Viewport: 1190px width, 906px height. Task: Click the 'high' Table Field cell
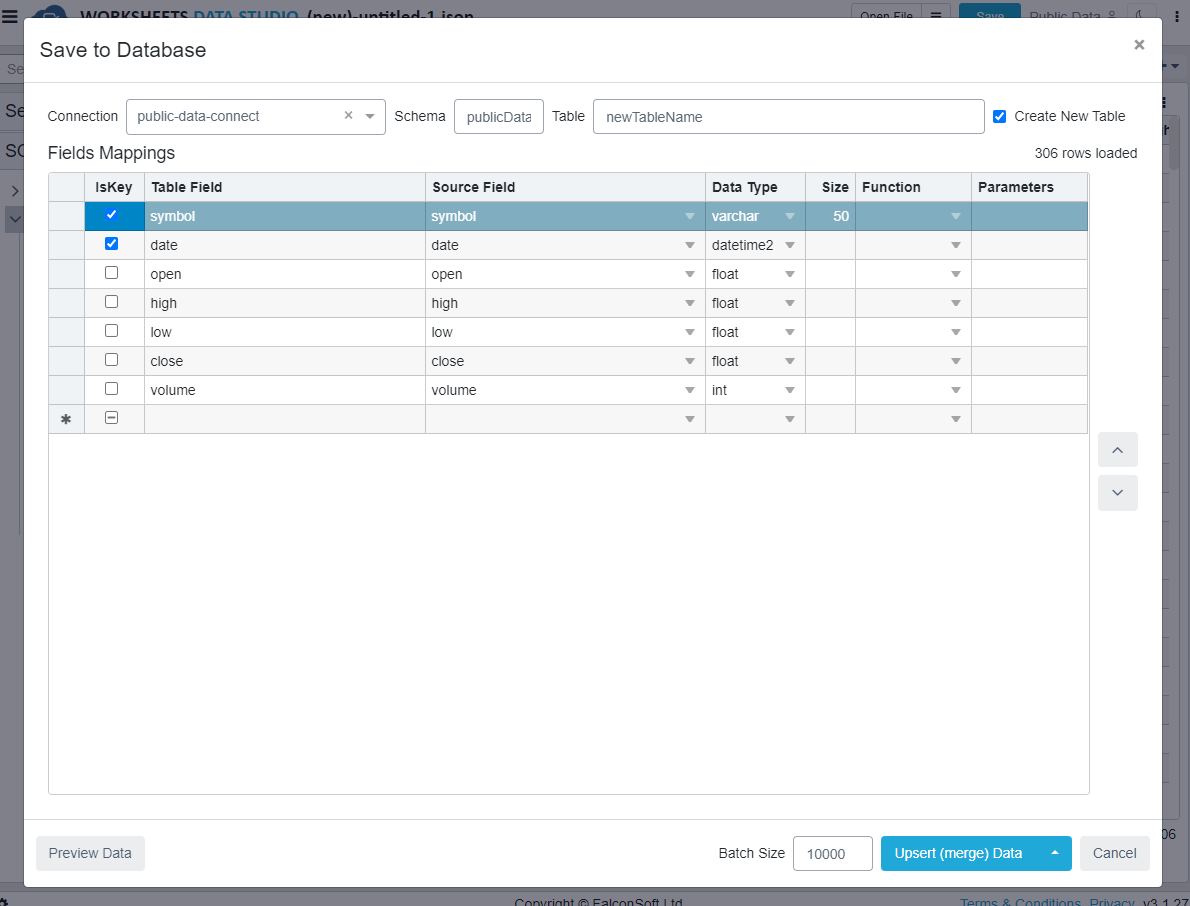tap(285, 304)
